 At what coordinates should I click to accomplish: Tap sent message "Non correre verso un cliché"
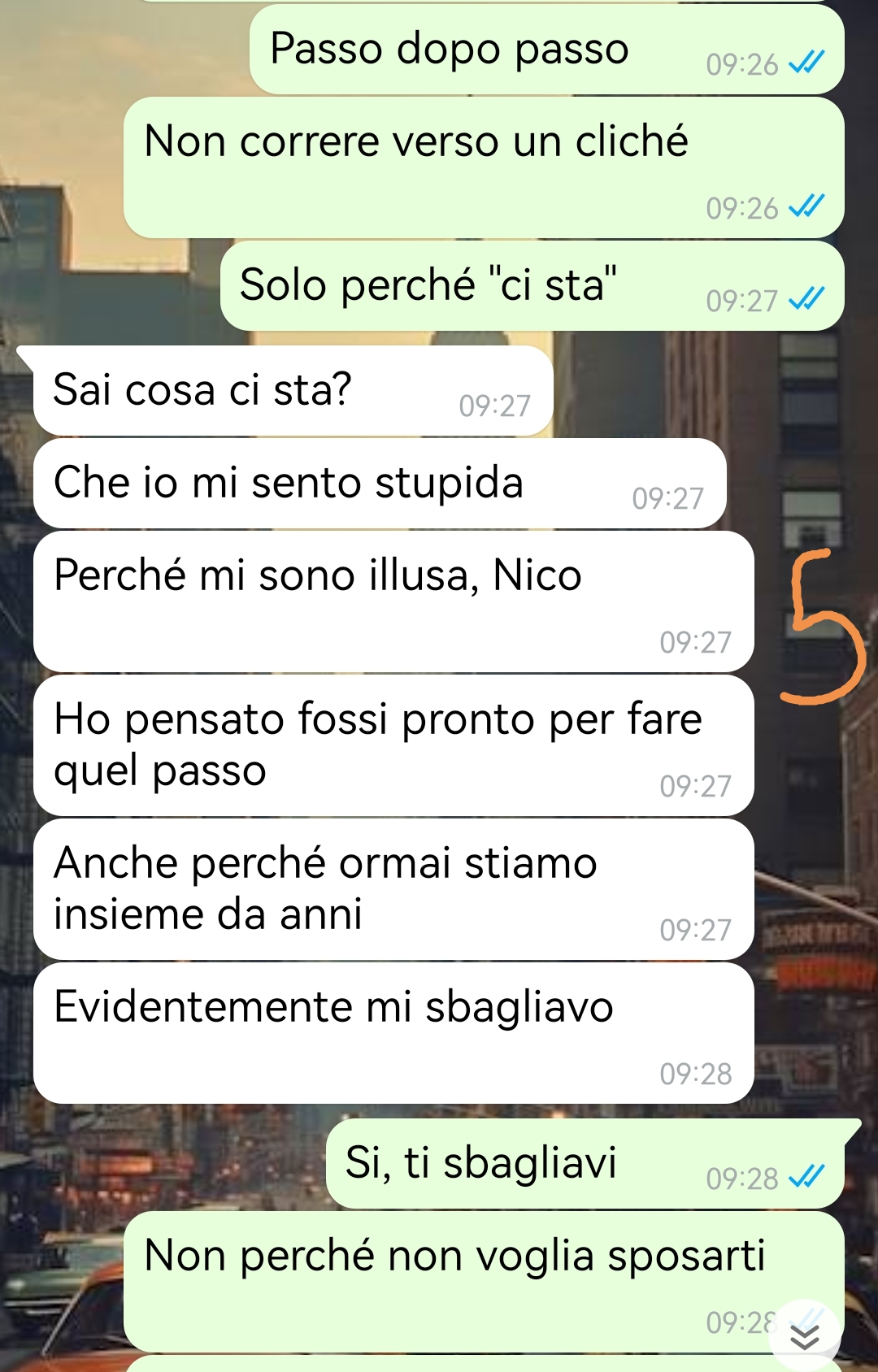484,167
